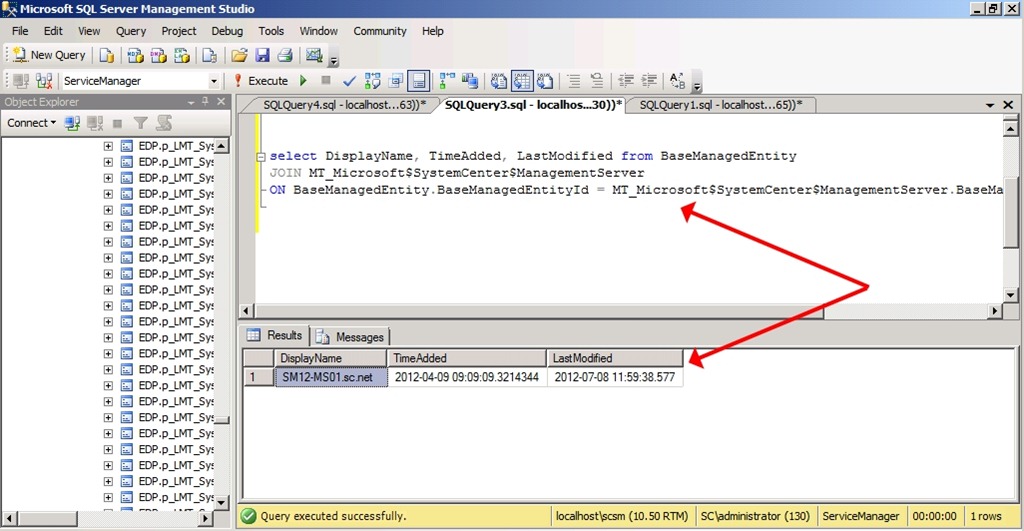Click the Parse query checkmark icon

(x=349, y=81)
